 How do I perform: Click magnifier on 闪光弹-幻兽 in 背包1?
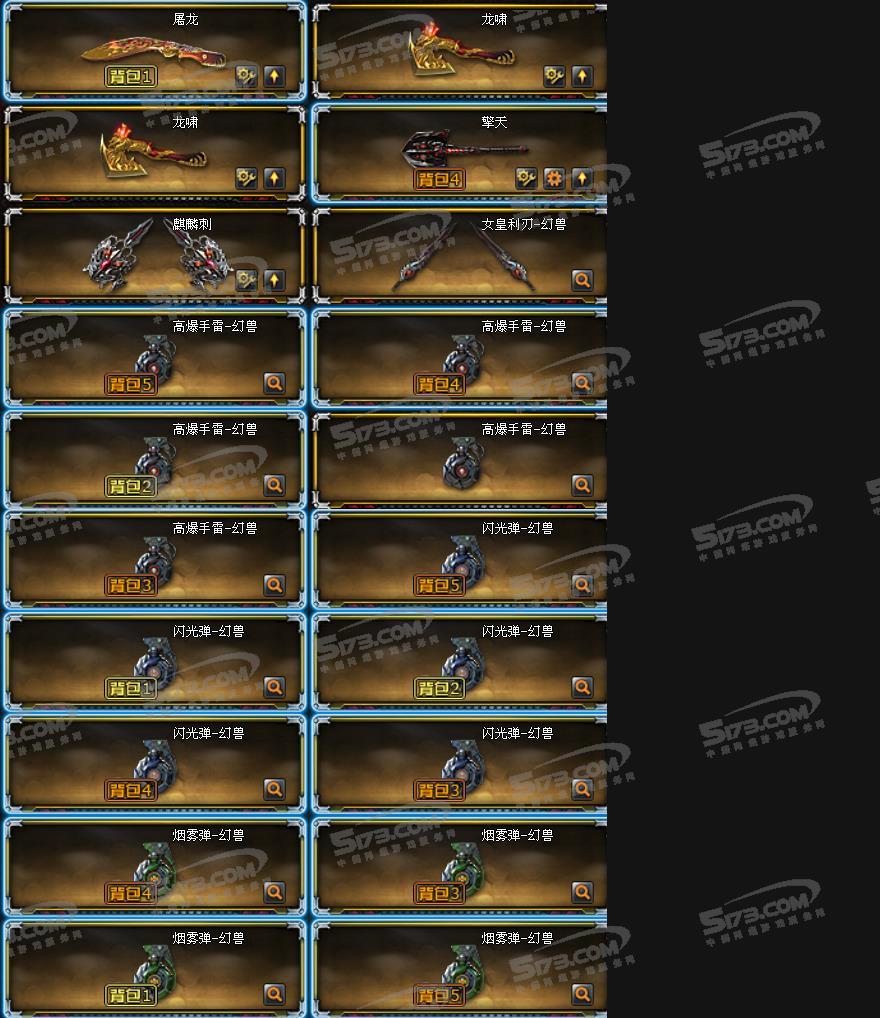(274, 687)
